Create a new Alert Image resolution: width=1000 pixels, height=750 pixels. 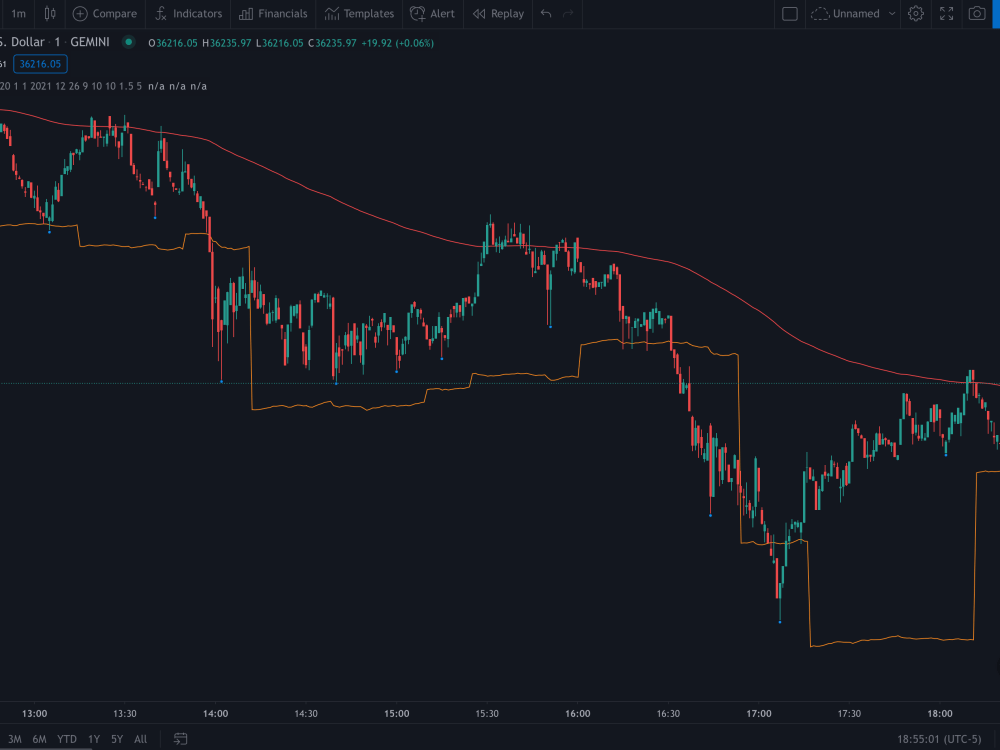[x=432, y=14]
